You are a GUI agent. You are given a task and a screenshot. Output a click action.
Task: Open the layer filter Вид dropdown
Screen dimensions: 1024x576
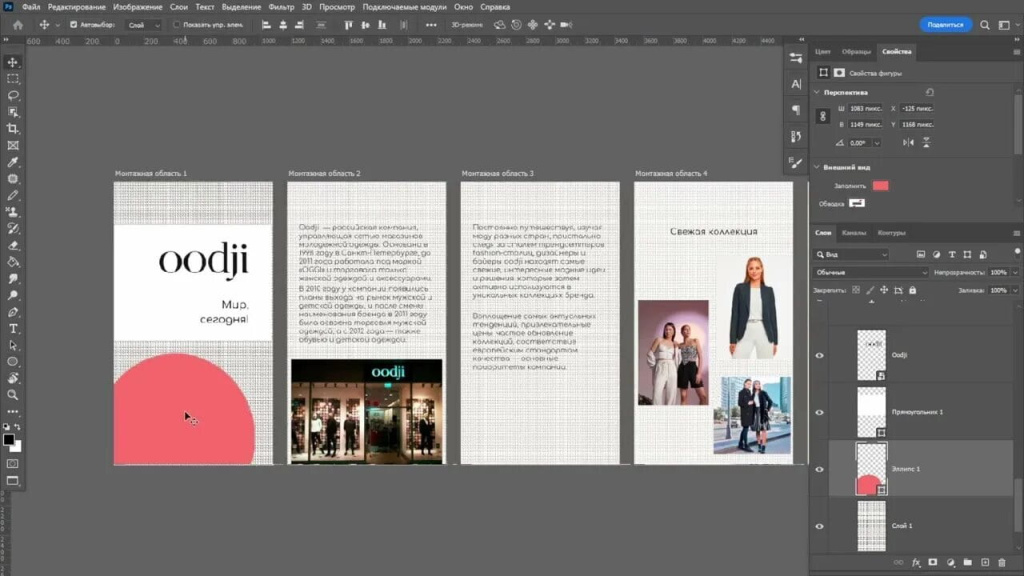point(852,254)
